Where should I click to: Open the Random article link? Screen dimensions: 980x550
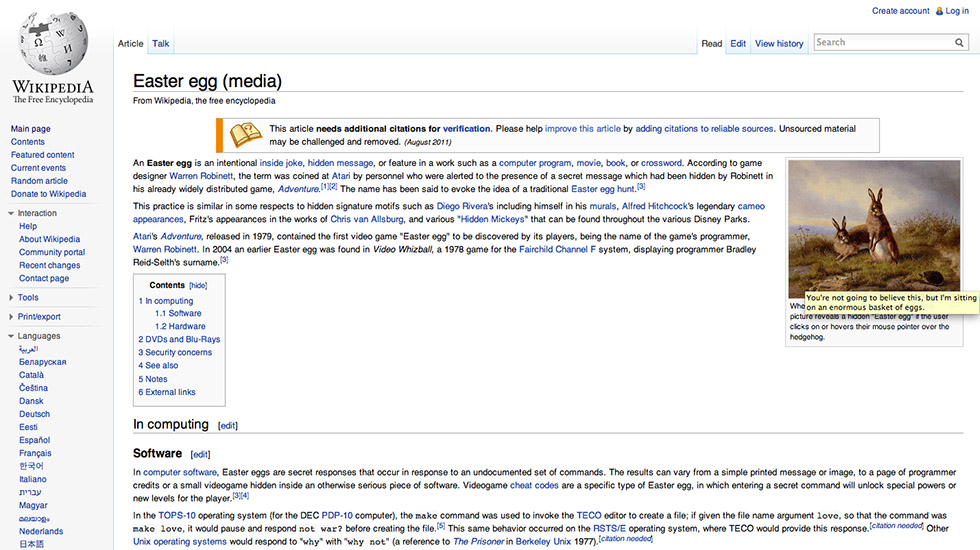[39, 181]
